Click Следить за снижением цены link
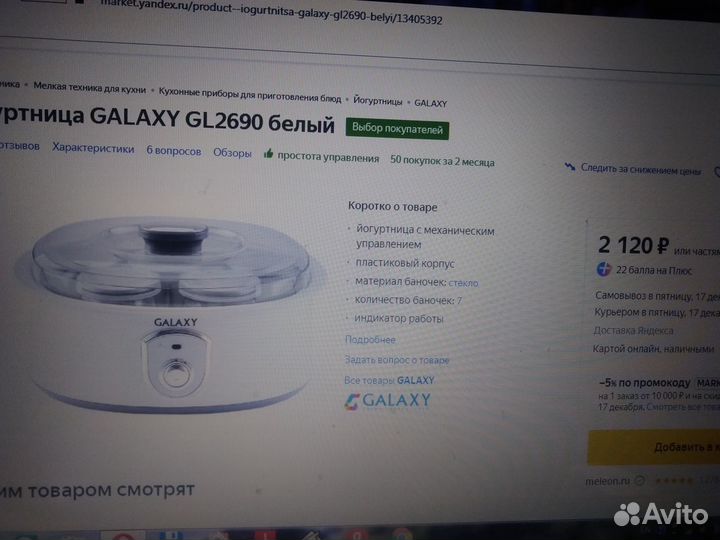The width and height of the screenshot is (720, 540). [641, 169]
